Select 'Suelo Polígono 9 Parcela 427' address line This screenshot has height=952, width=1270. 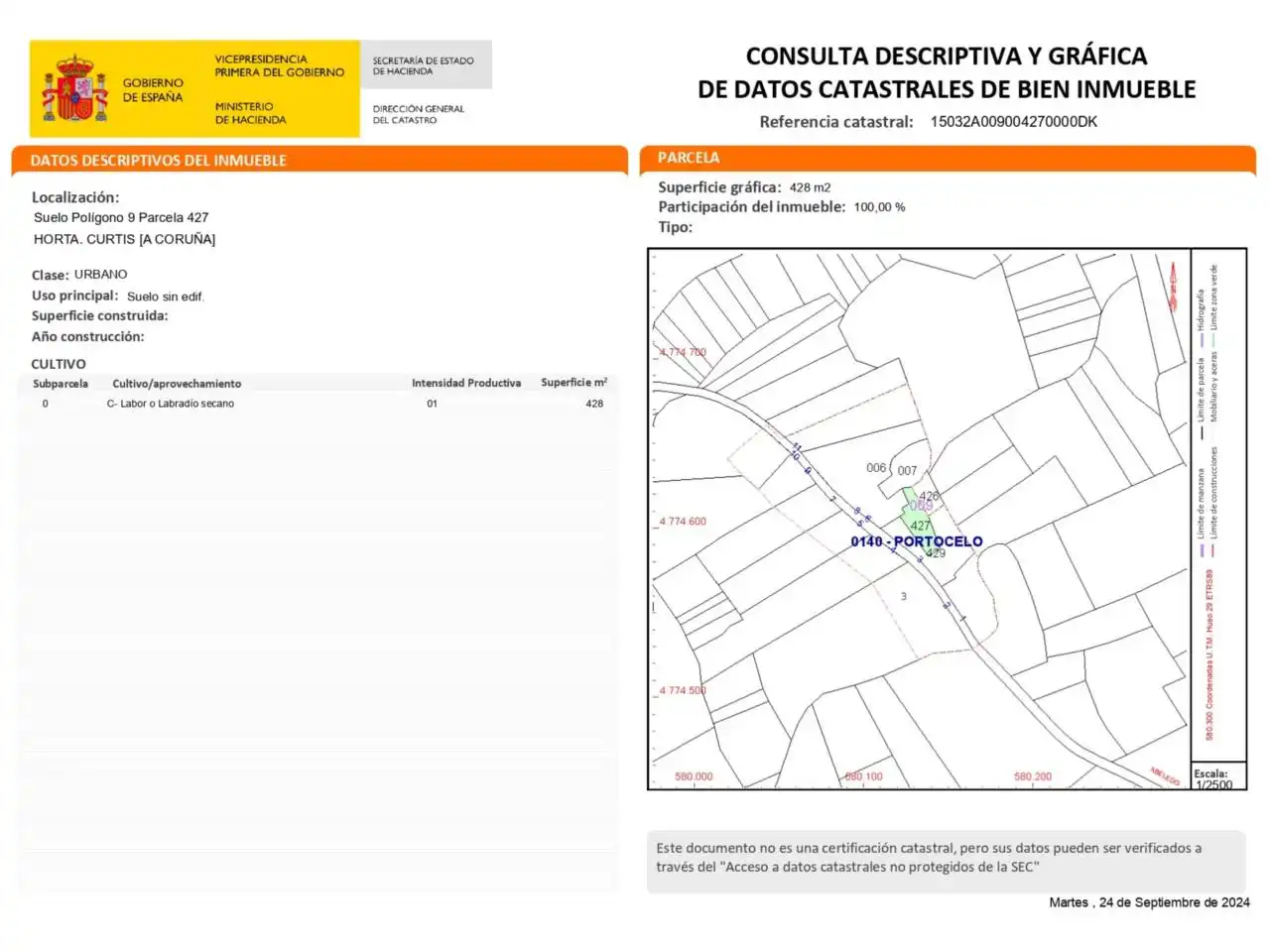(121, 217)
